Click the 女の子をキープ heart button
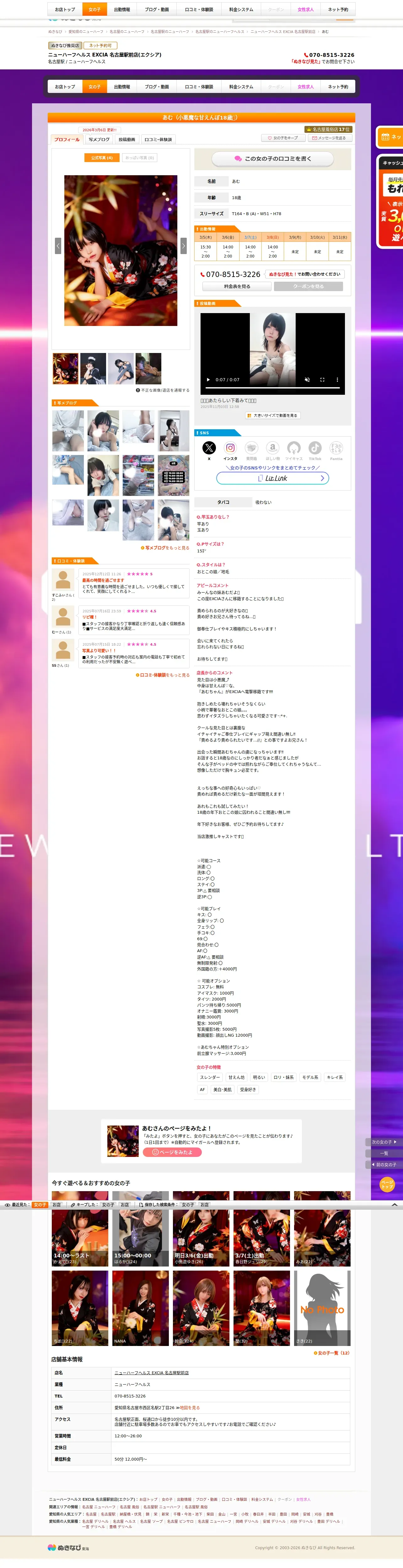403x1568 pixels. point(283,138)
